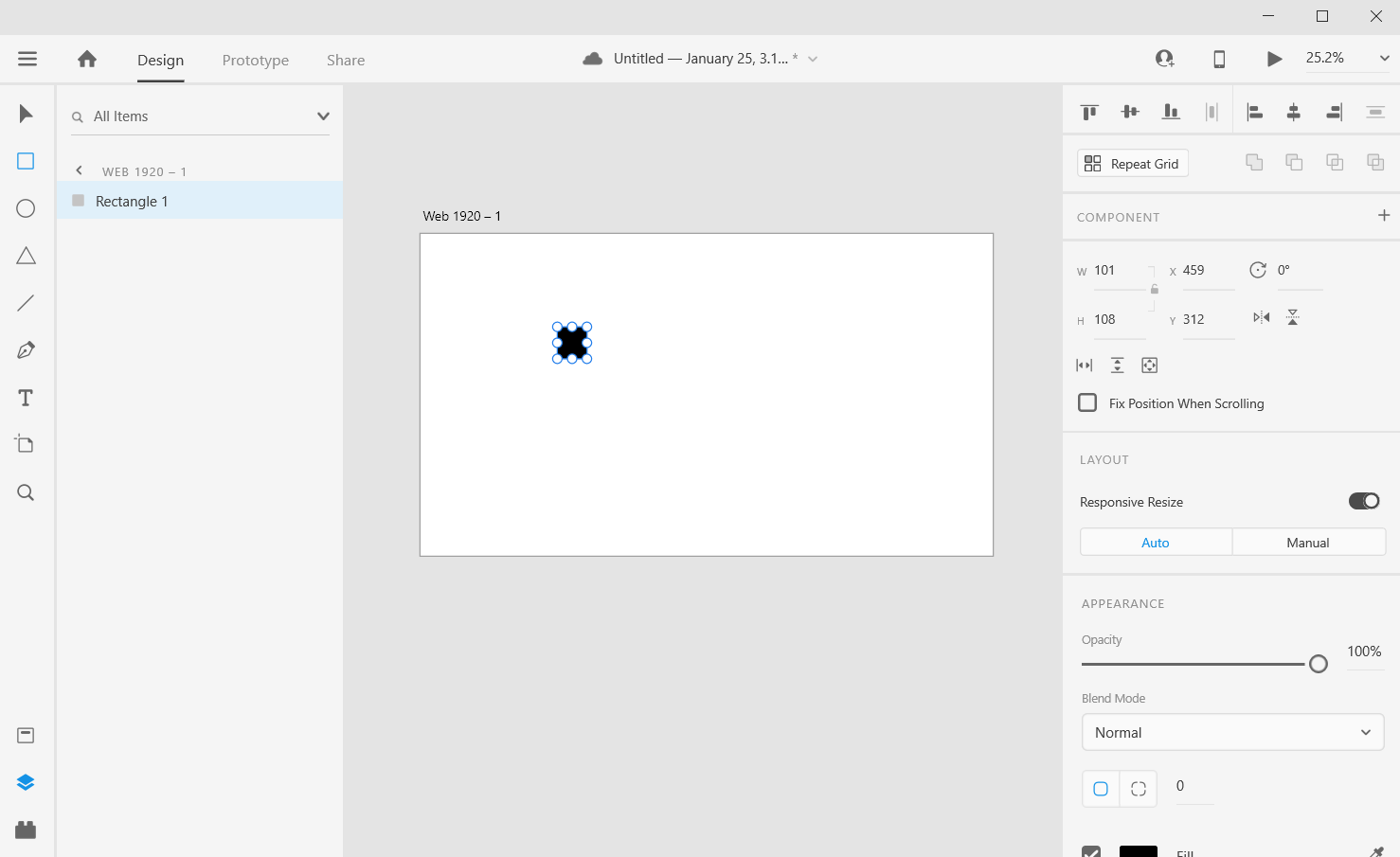Screen dimensions: 1400x857
Task: Open the hamburger main menu
Action: [x=27, y=59]
